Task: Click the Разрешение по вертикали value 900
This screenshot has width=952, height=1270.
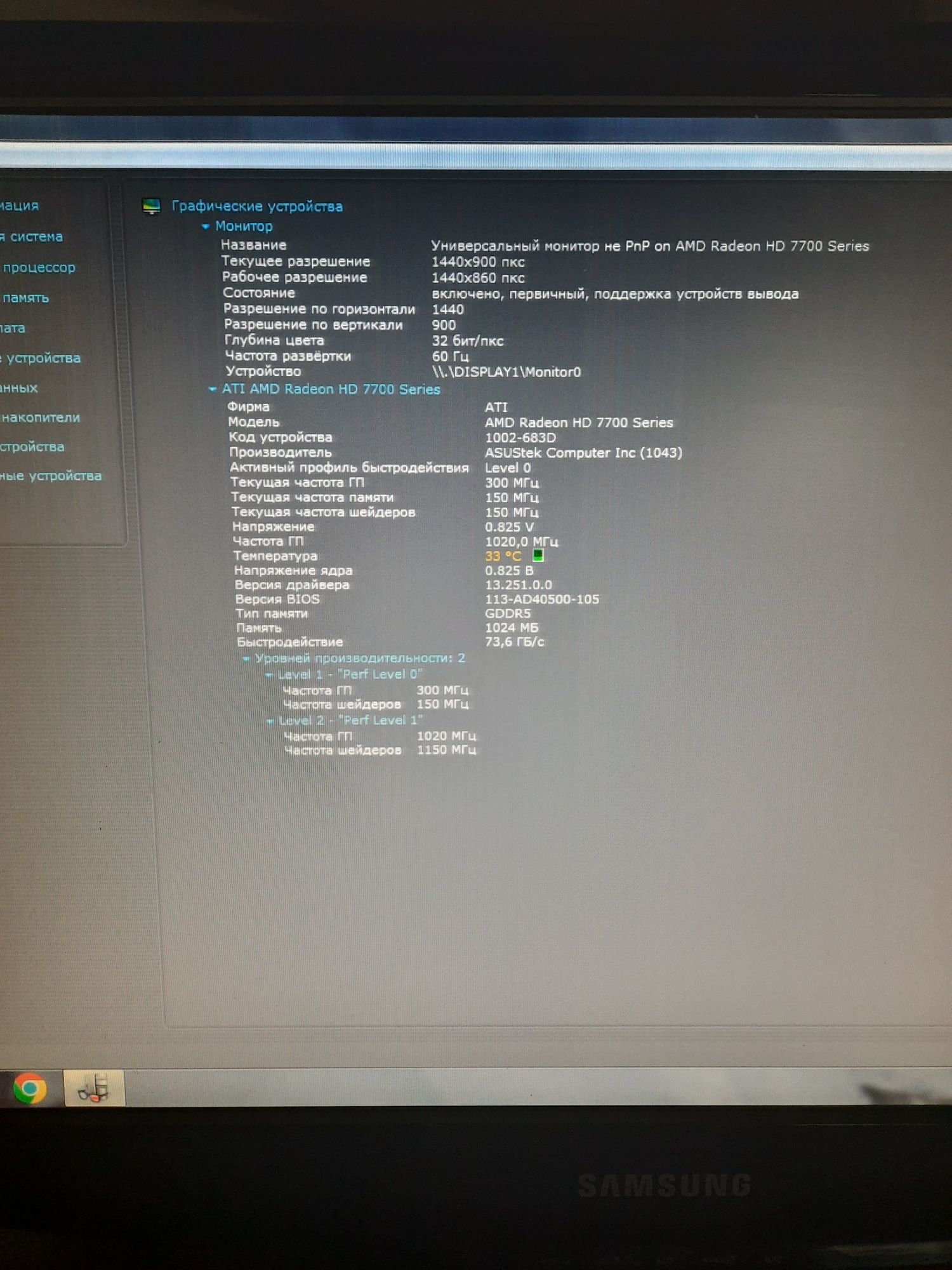Action: pos(444,324)
